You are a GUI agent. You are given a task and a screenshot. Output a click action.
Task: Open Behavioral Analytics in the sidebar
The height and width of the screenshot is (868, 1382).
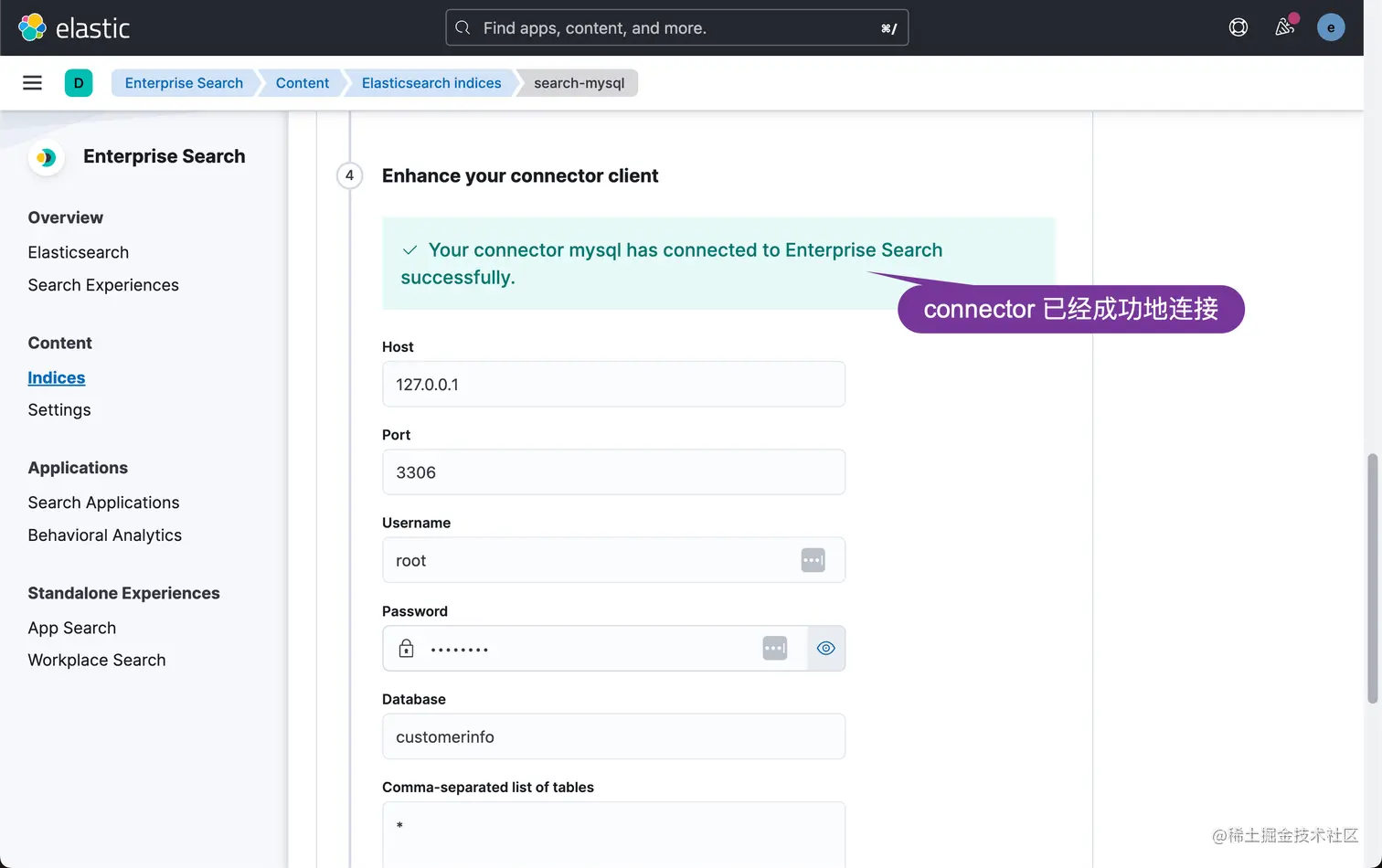(105, 535)
